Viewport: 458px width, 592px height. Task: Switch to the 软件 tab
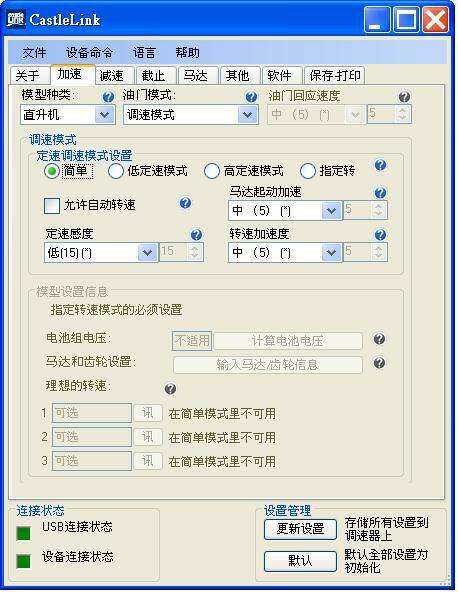[x=282, y=76]
